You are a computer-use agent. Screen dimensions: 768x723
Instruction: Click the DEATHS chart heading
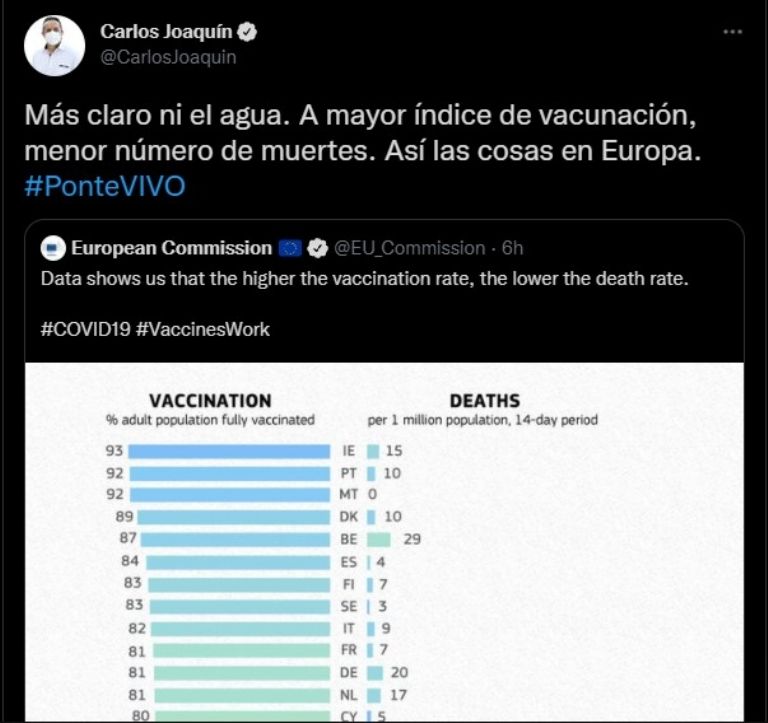point(485,401)
